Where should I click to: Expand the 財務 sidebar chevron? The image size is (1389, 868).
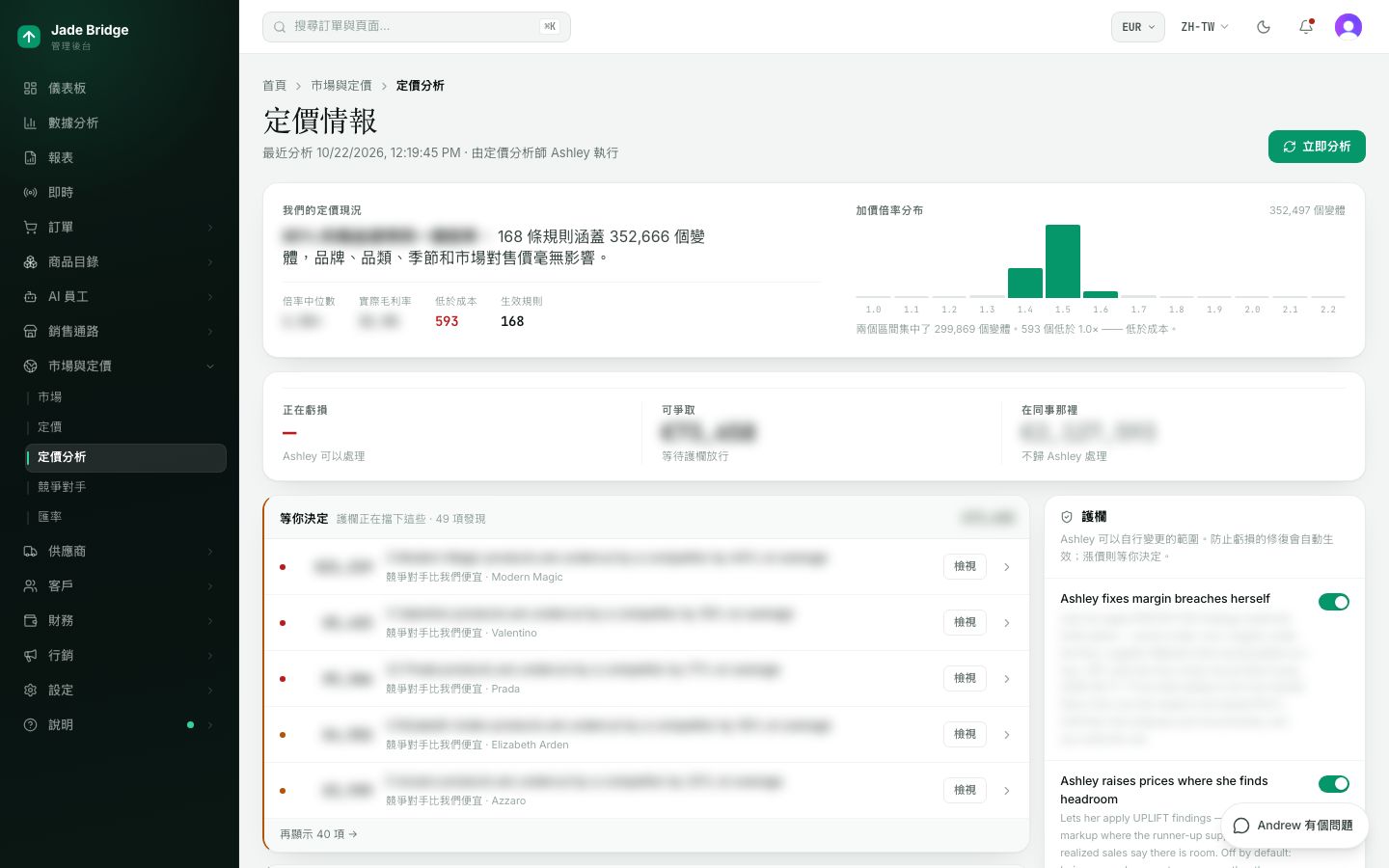[210, 620]
